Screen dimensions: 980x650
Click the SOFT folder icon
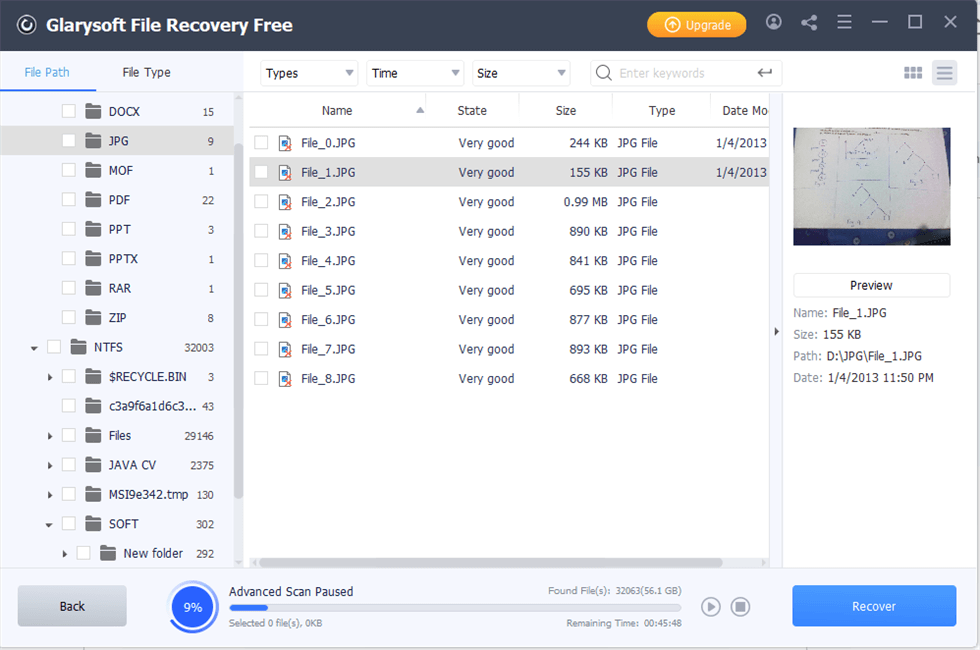(93, 523)
